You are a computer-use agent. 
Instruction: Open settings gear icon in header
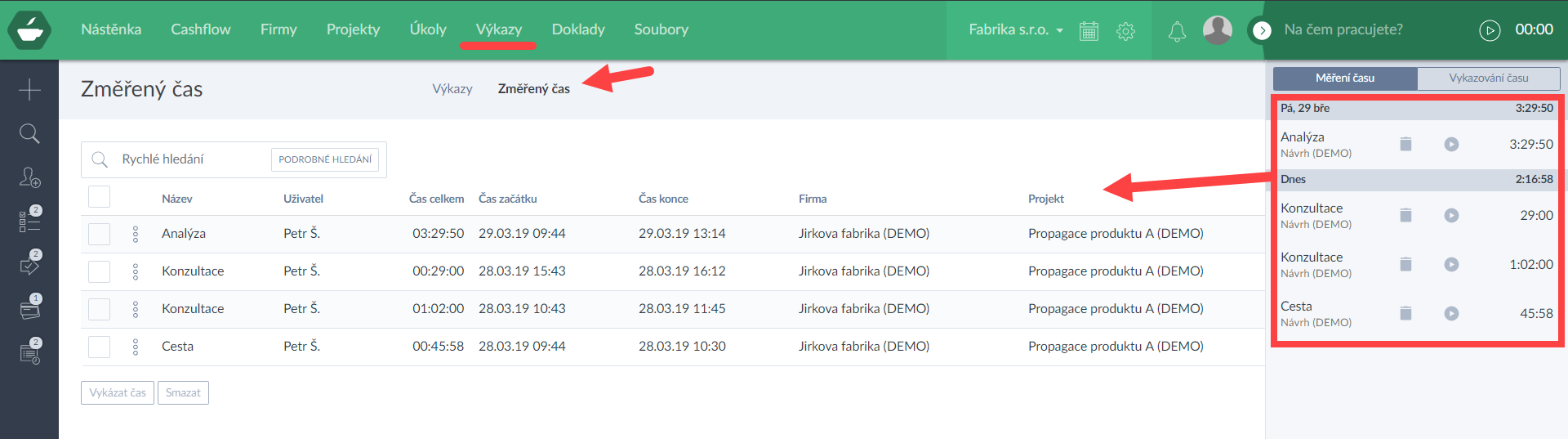[x=1125, y=31]
